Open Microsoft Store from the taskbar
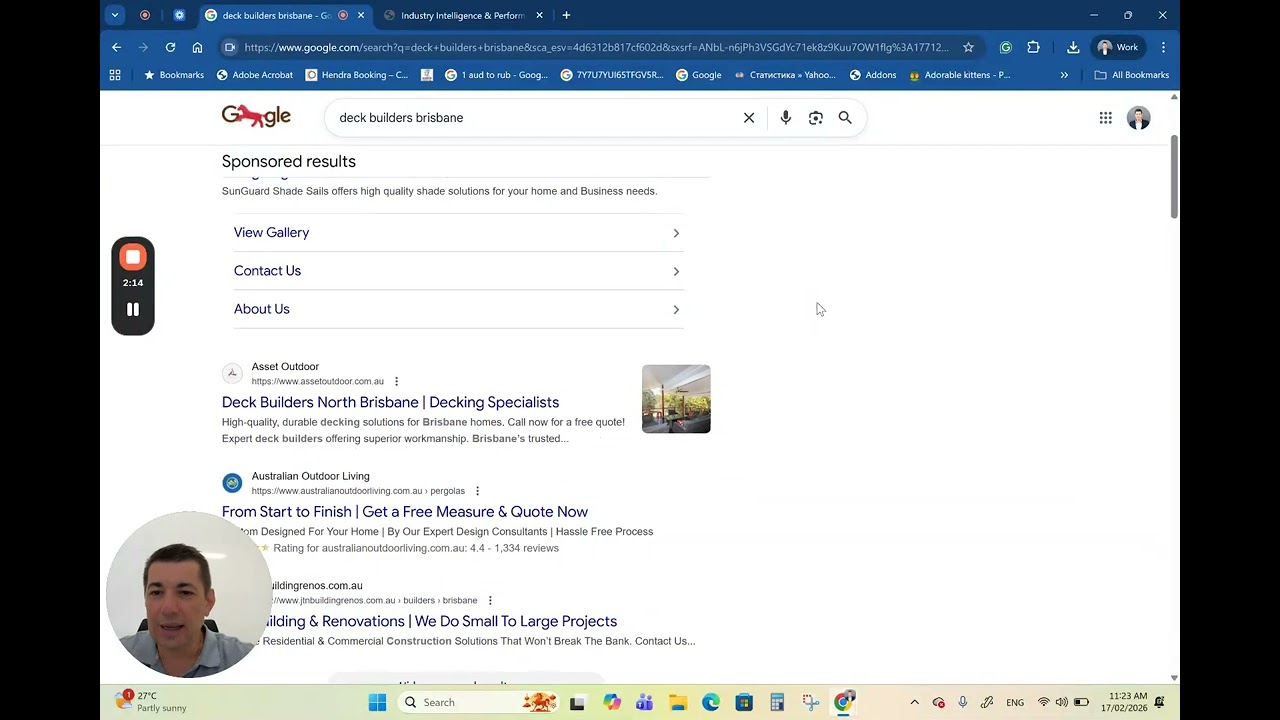Screen dimensions: 1280x720 pyautogui.click(x=744, y=702)
